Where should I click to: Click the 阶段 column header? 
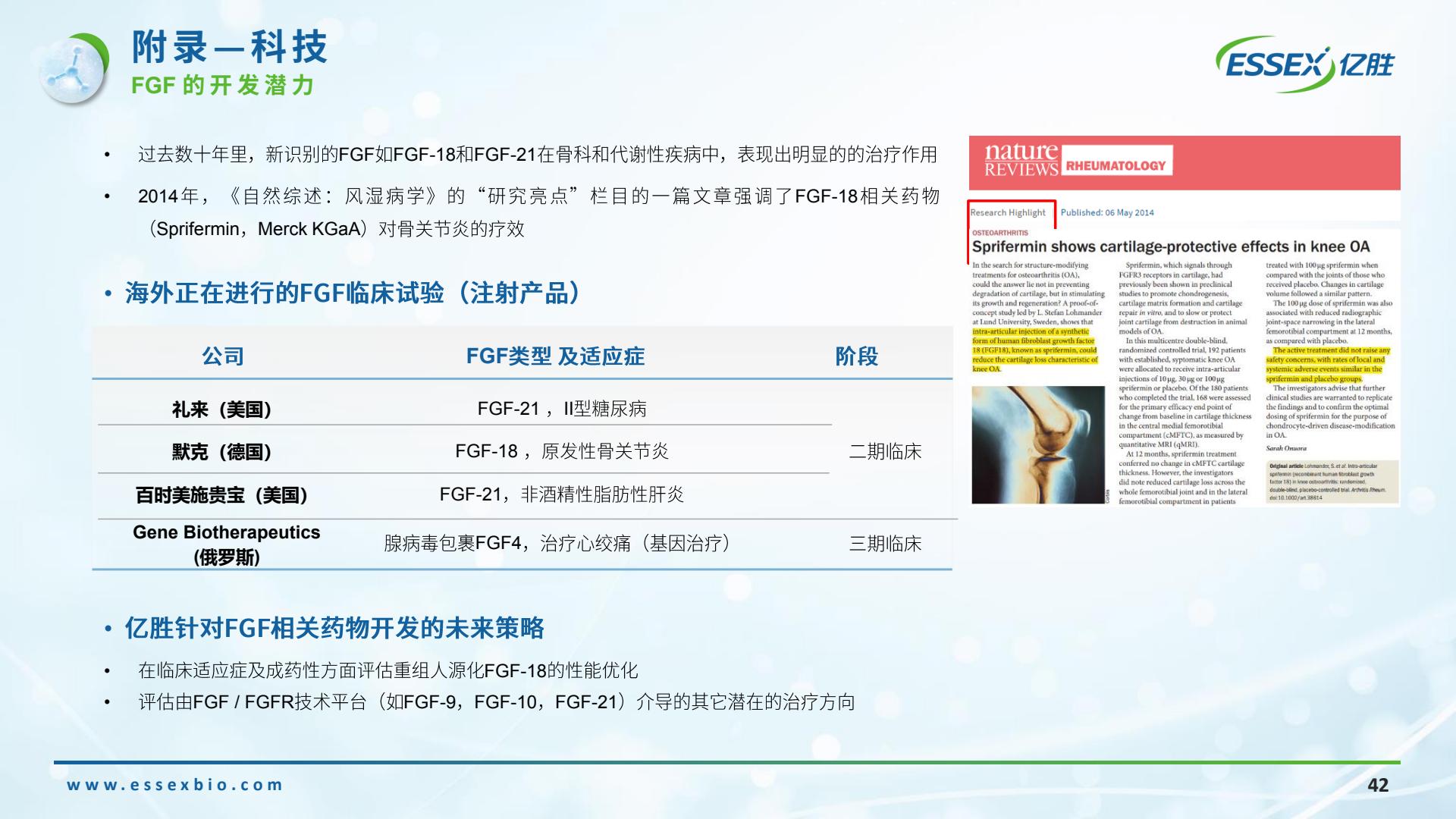856,356
